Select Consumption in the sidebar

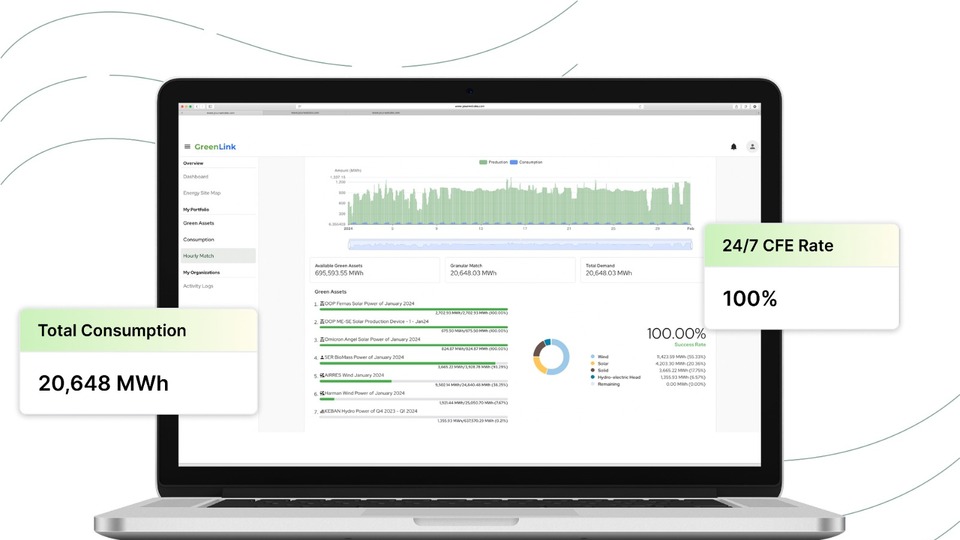pyautogui.click(x=198, y=239)
